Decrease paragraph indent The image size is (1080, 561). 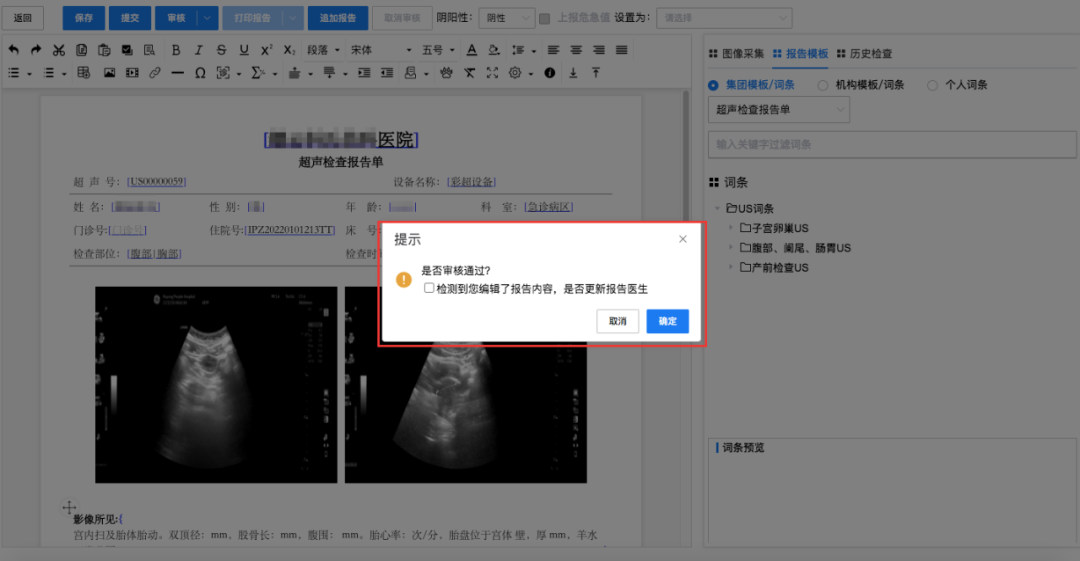[387, 72]
